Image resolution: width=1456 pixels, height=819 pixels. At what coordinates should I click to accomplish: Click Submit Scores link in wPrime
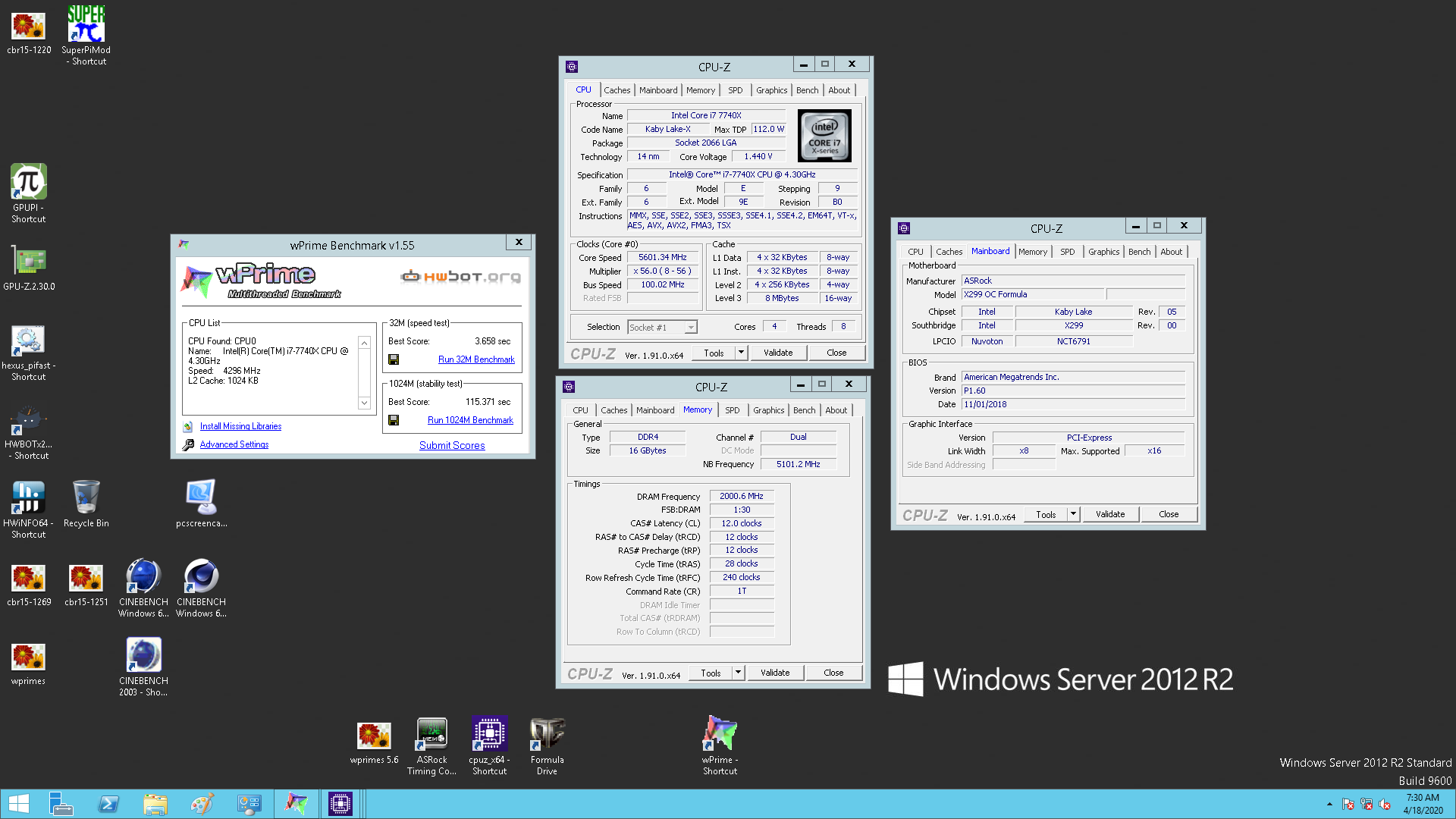[452, 445]
